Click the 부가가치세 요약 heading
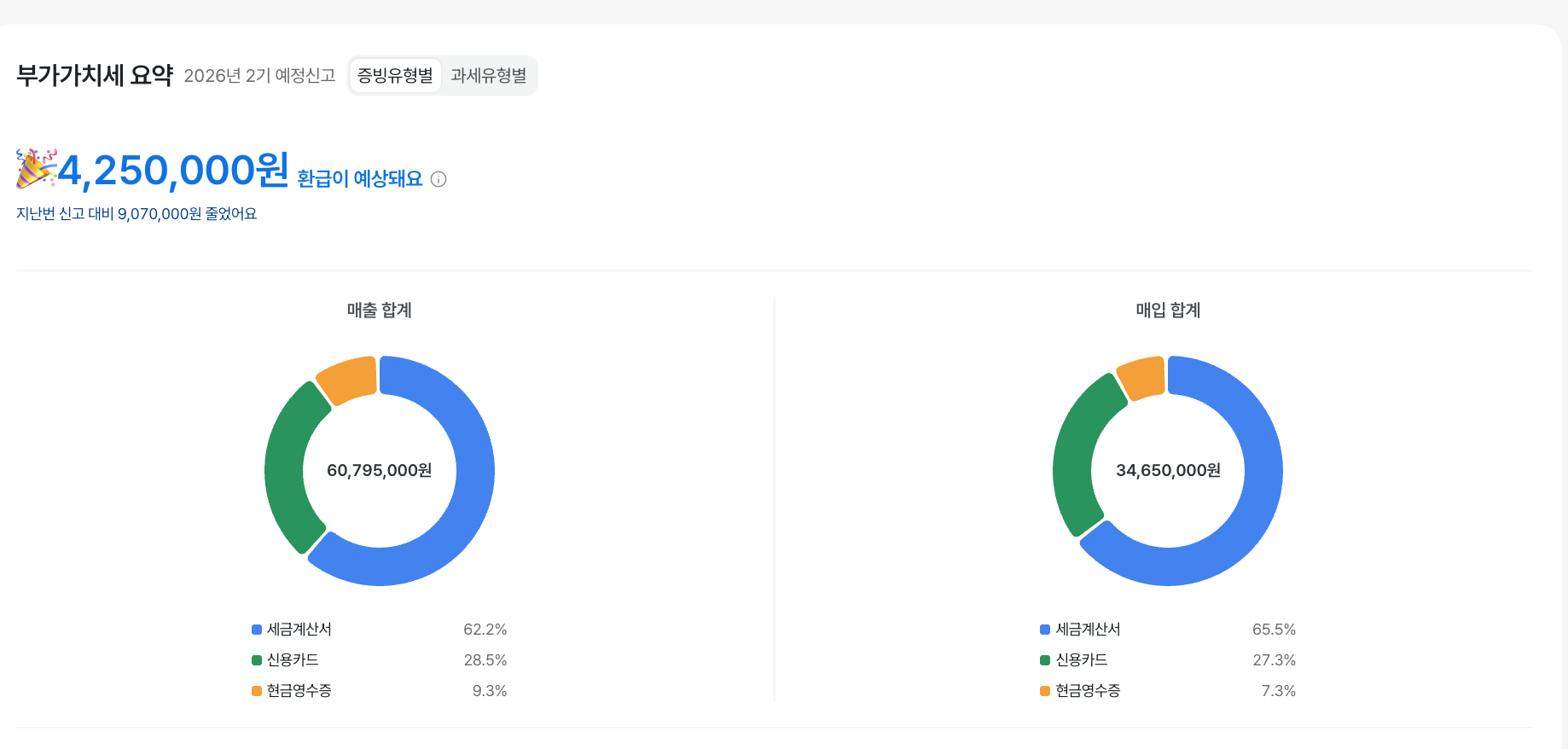The height and width of the screenshot is (749, 1568). click(95, 75)
